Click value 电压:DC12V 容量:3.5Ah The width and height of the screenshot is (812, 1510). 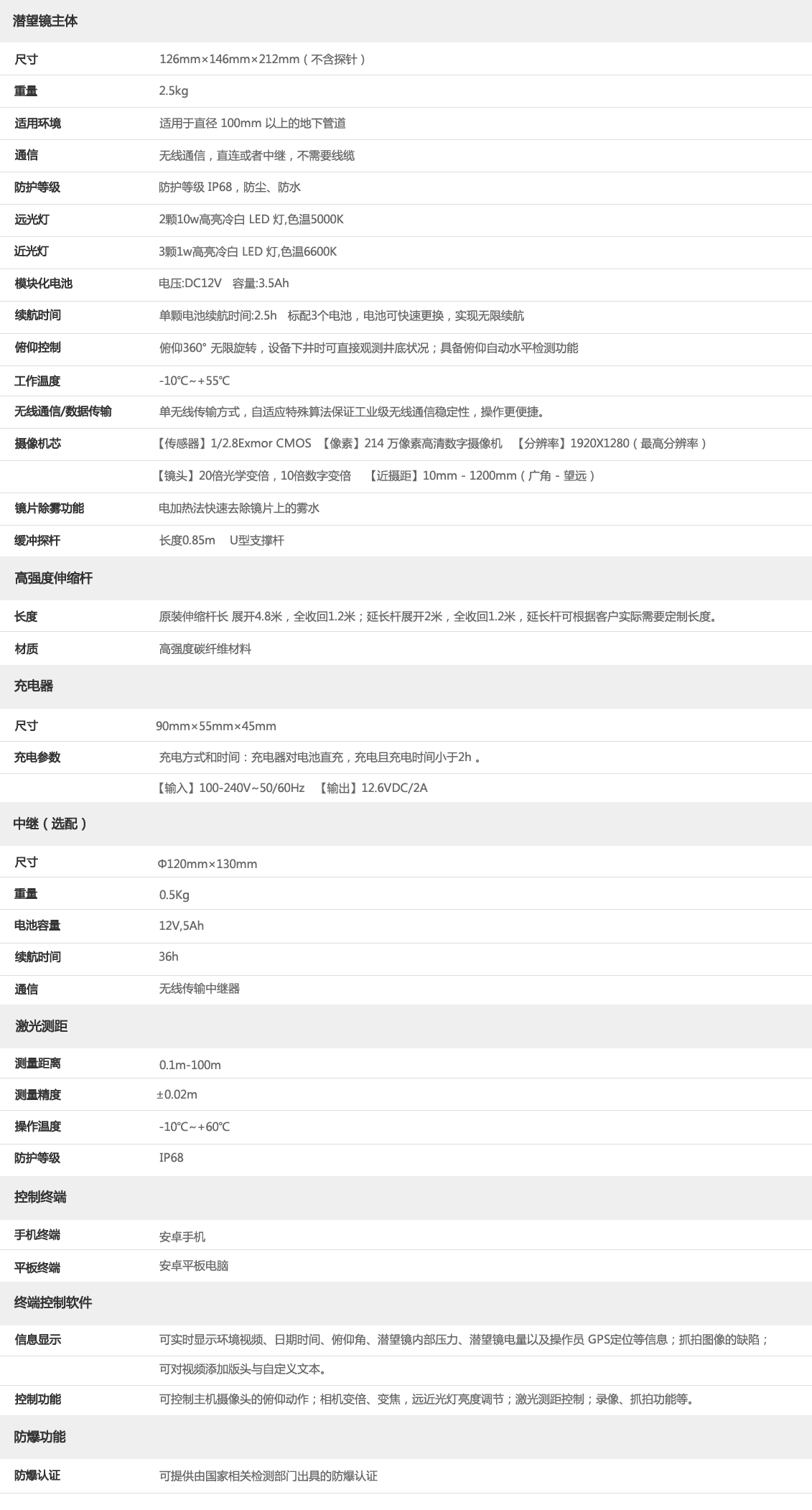pos(224,284)
